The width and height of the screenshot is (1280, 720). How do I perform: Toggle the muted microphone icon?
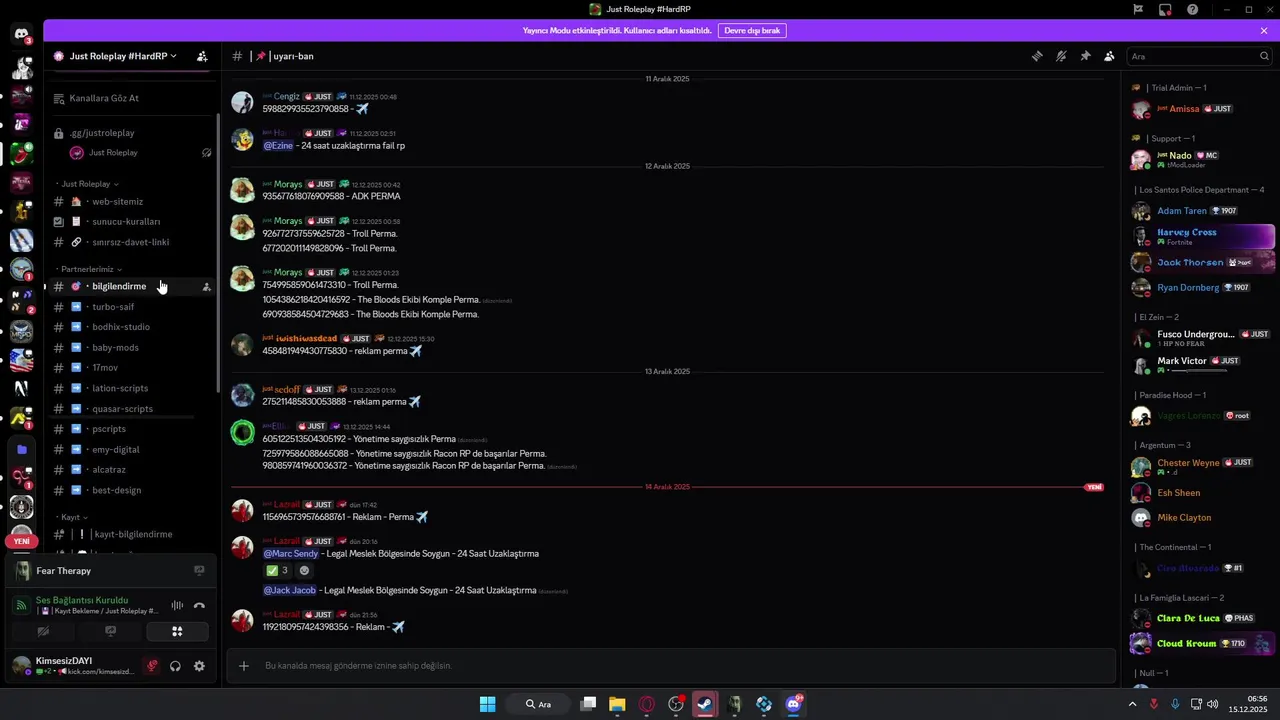(x=152, y=666)
